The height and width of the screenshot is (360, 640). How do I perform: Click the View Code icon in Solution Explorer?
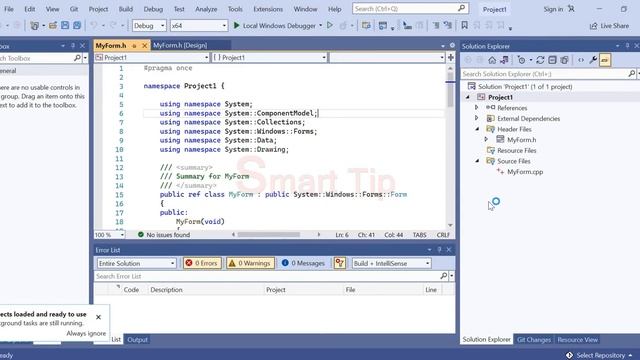coord(581,60)
